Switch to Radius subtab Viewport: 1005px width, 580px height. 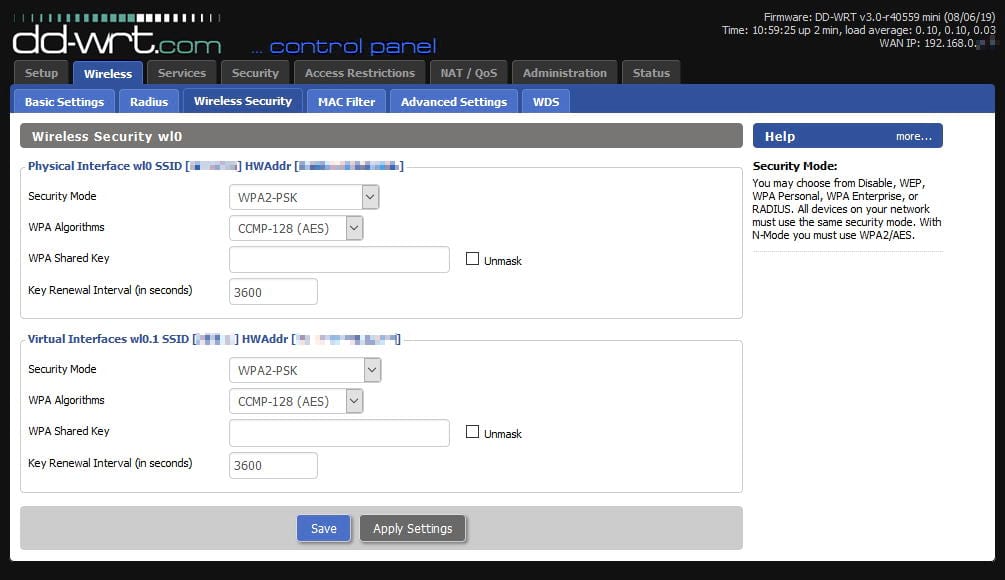coord(149,101)
